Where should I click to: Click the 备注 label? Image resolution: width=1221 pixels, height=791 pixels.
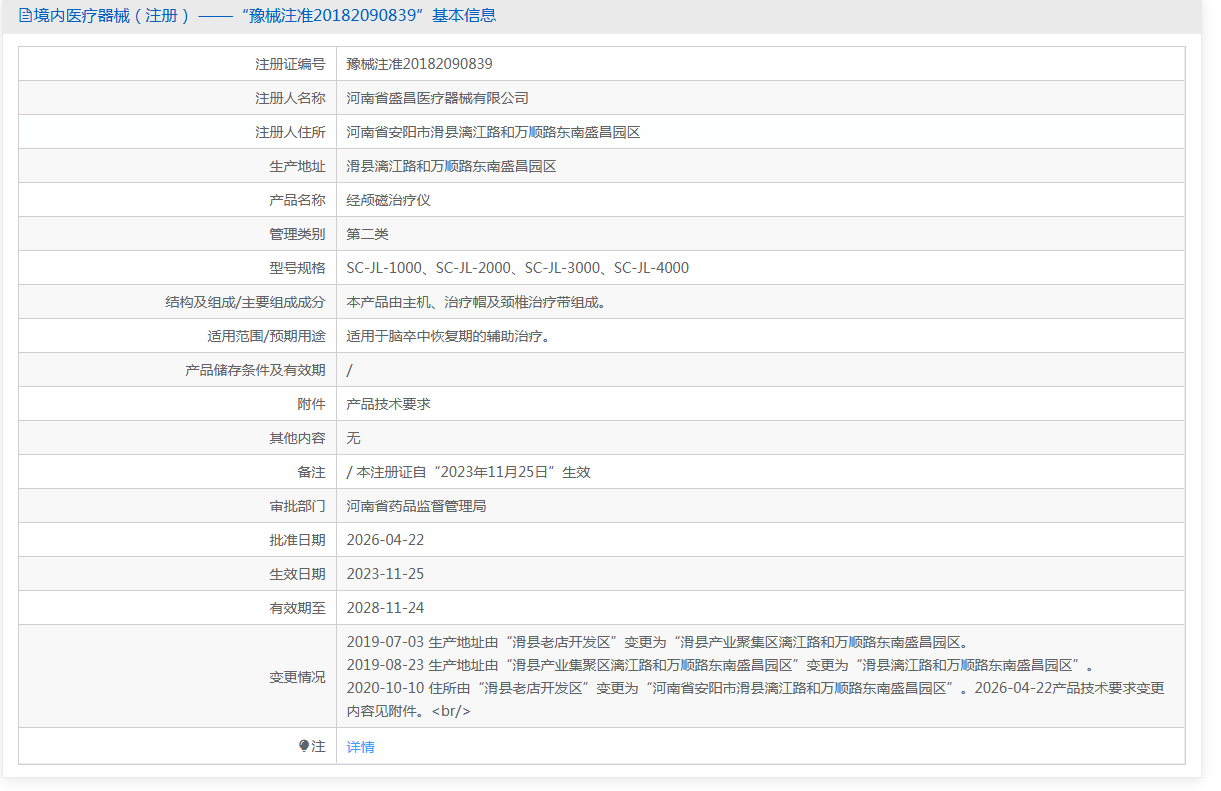tap(312, 472)
